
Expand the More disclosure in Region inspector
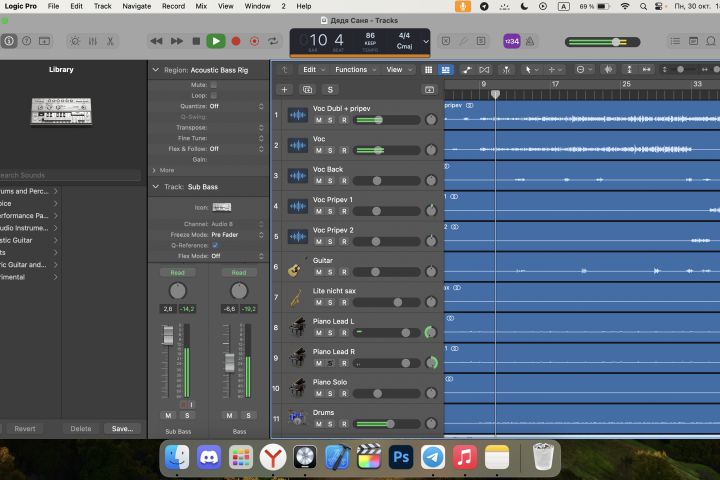click(x=154, y=170)
